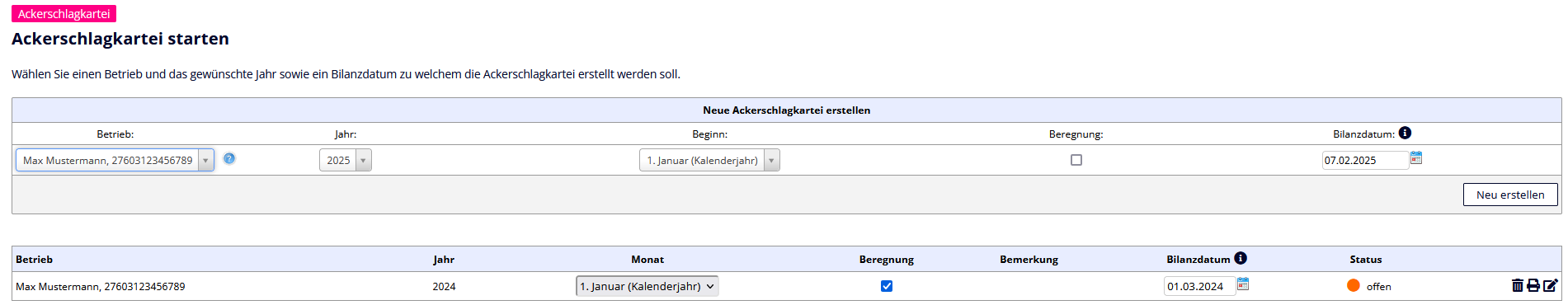Expand the Jahr 2025 dropdown
The image size is (1568, 305).
tap(346, 160)
